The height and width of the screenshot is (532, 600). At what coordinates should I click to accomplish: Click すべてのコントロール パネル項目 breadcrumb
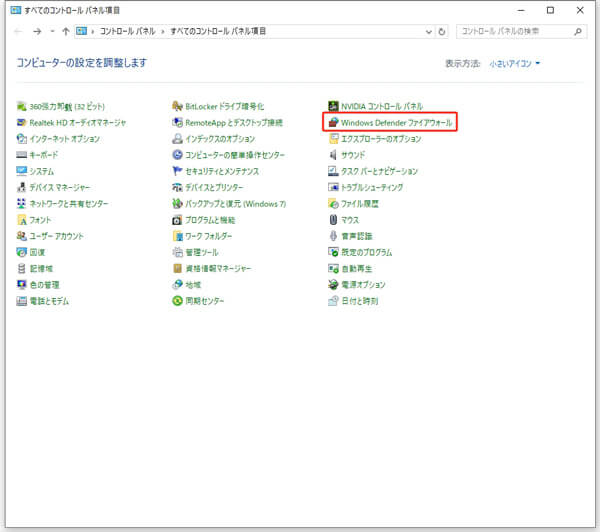218,31
